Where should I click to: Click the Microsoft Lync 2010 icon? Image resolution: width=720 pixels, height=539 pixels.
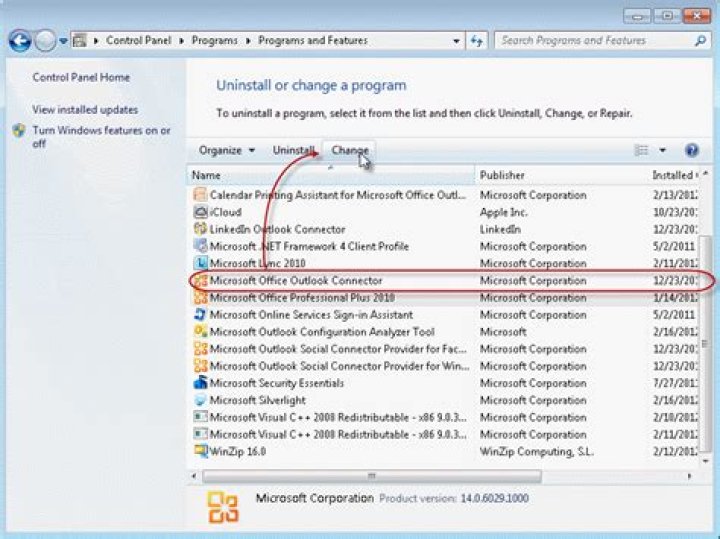200,263
